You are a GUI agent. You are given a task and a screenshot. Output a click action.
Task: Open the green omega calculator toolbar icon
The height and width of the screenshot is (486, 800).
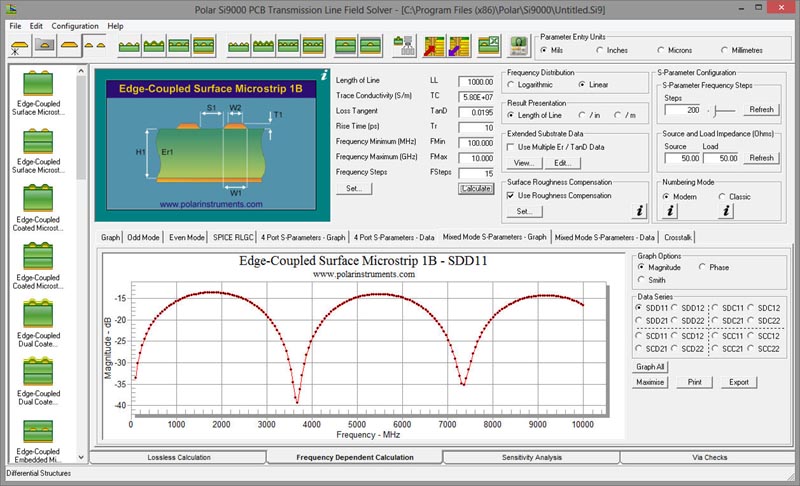tap(518, 46)
